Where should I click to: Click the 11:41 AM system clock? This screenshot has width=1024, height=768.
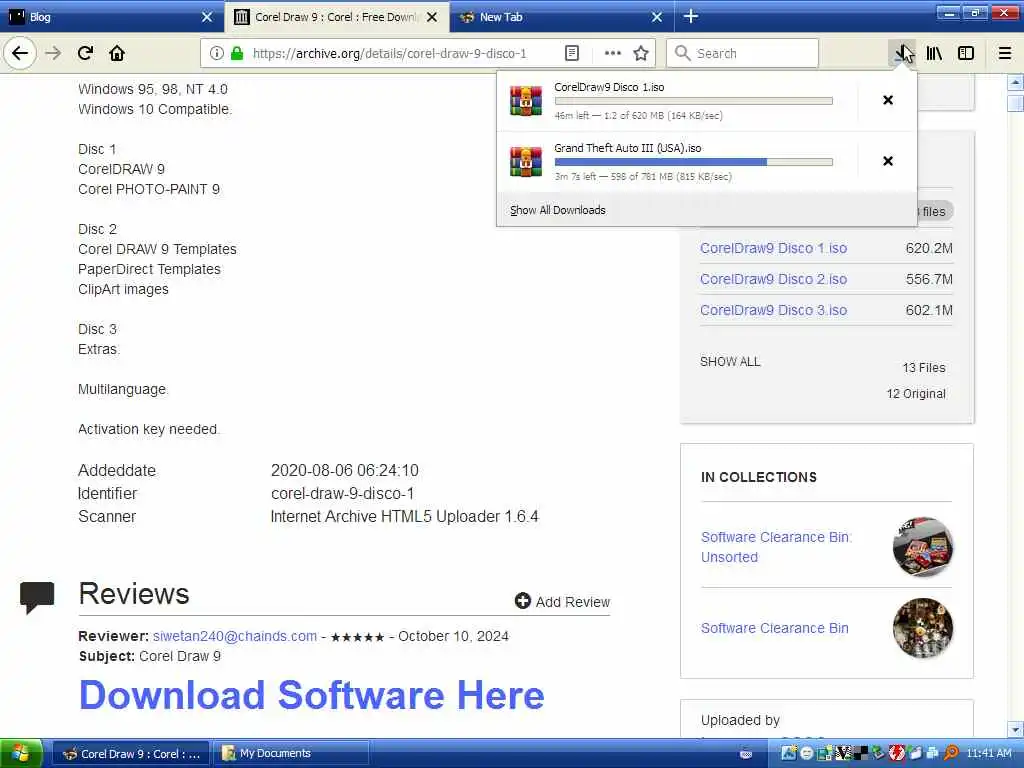pyautogui.click(x=989, y=753)
